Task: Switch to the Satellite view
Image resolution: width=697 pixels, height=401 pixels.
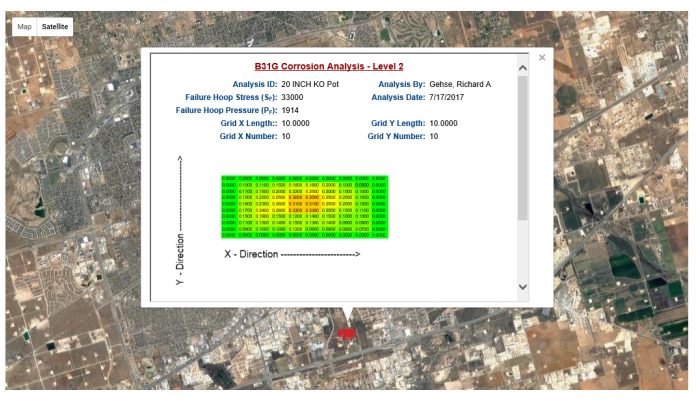Action: pos(55,26)
